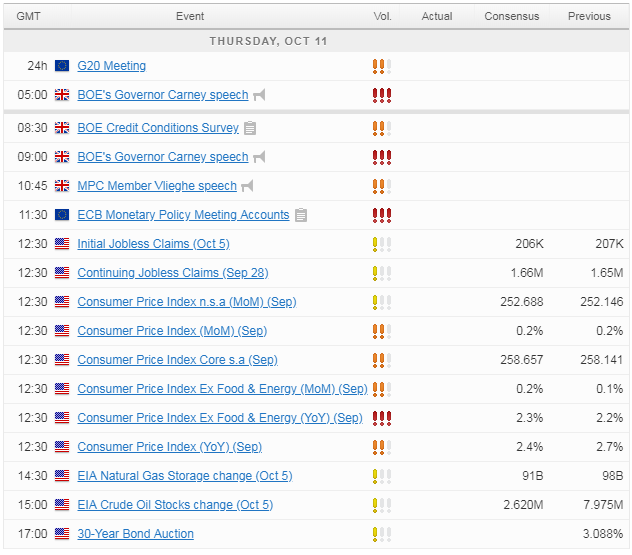
Task: Click volatility indicator on 30-Year Bond Auction row
Action: 382,535
